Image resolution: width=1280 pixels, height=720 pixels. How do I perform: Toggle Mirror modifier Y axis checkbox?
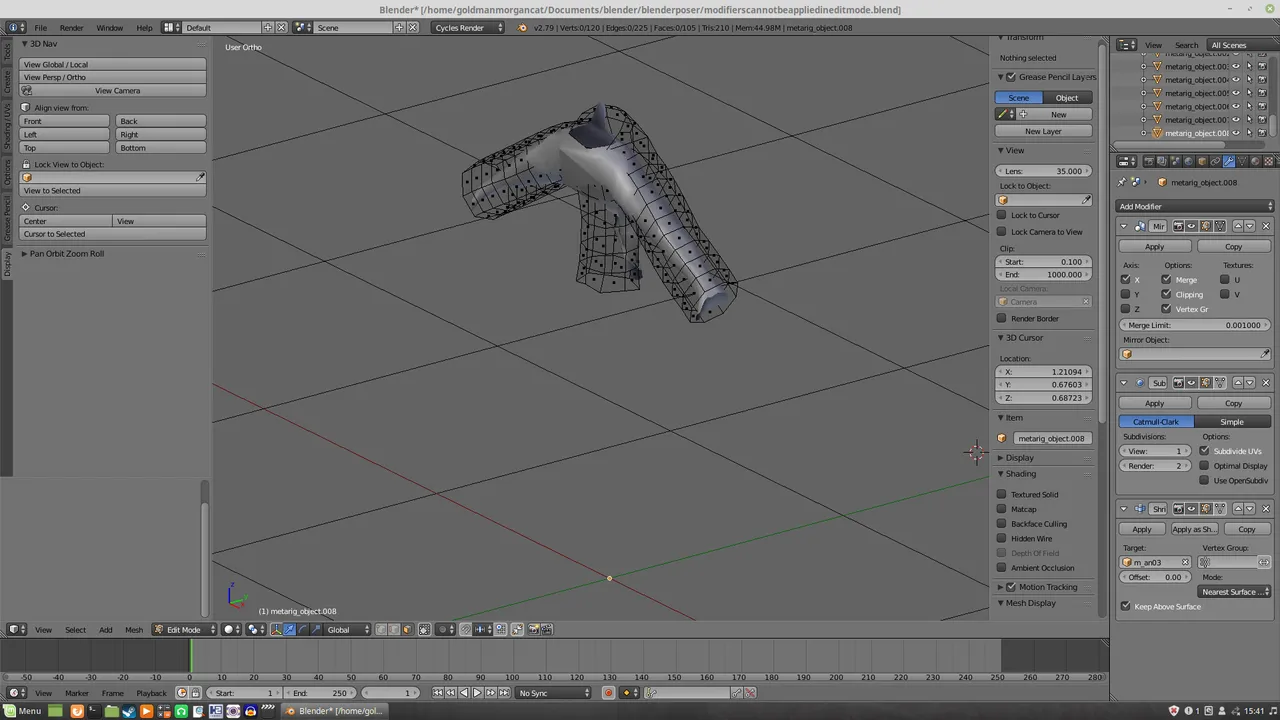click(x=1126, y=294)
